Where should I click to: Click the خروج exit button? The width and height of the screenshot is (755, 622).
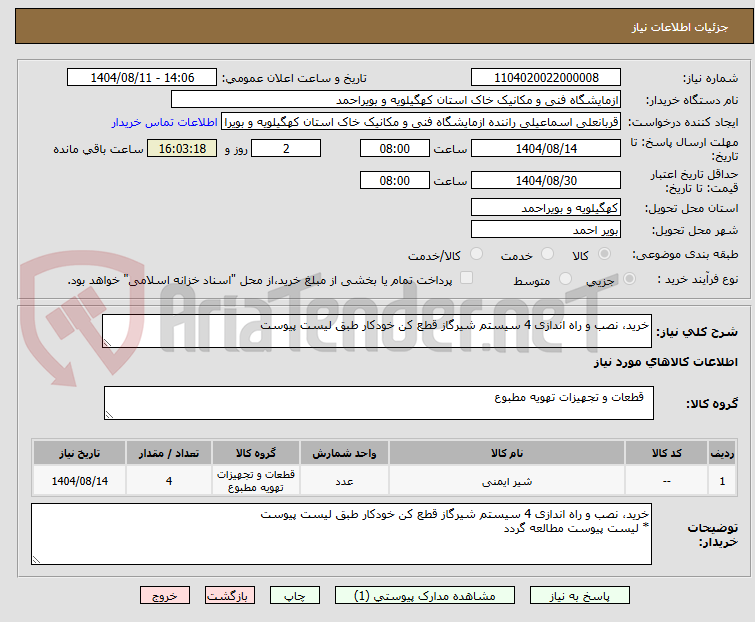point(165,596)
